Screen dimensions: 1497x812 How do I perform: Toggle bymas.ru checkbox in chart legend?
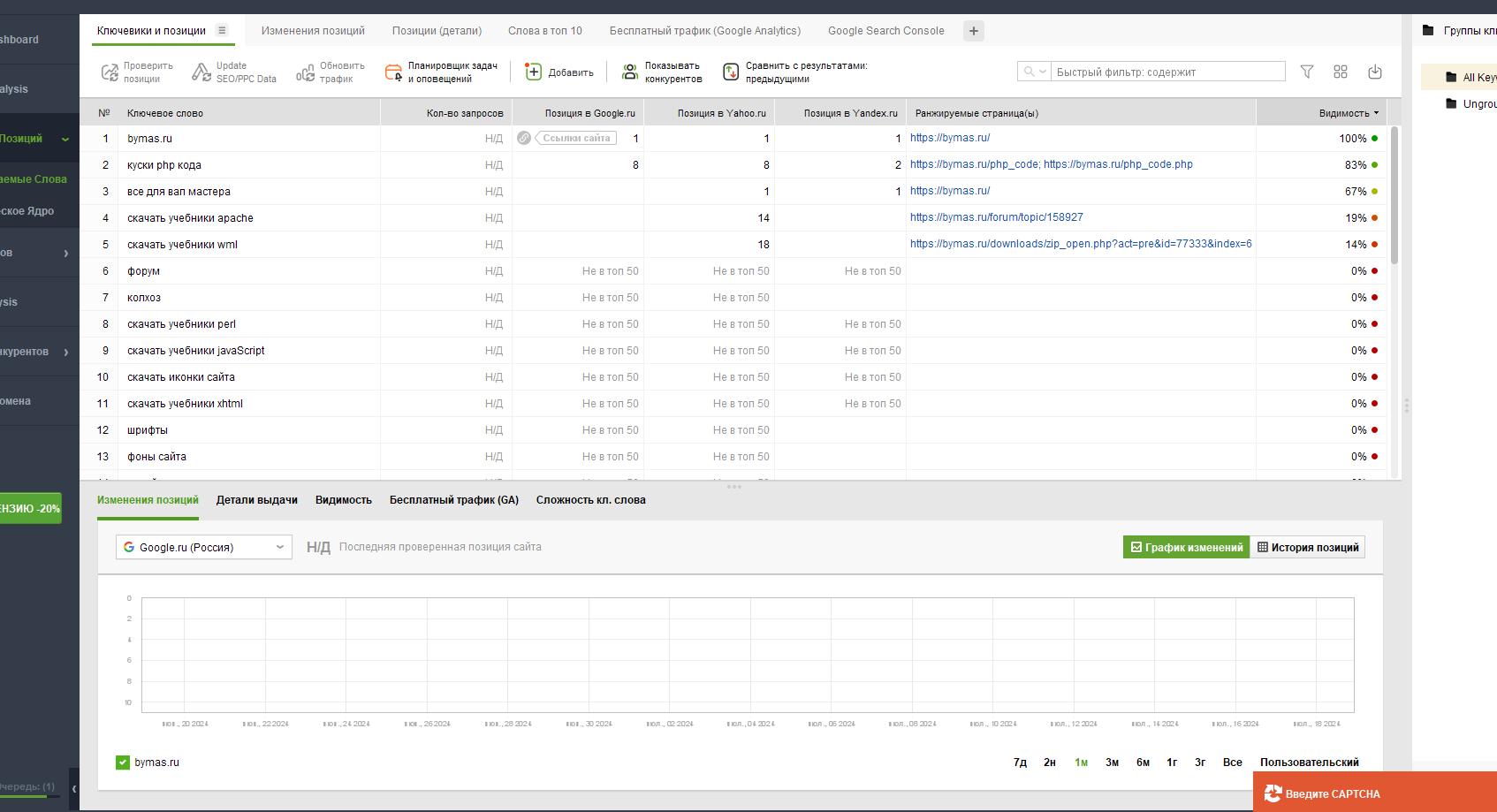(123, 763)
